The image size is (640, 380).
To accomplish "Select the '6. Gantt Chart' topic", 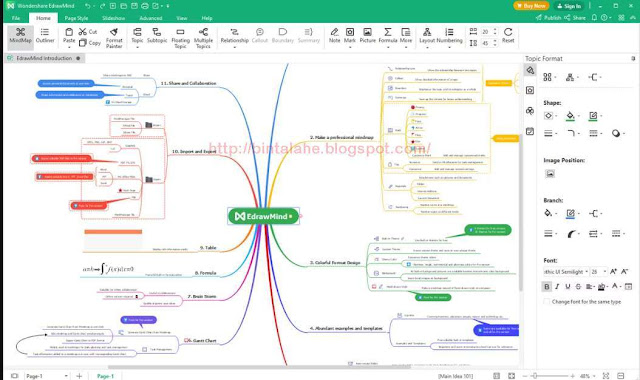I will [x=200, y=340].
